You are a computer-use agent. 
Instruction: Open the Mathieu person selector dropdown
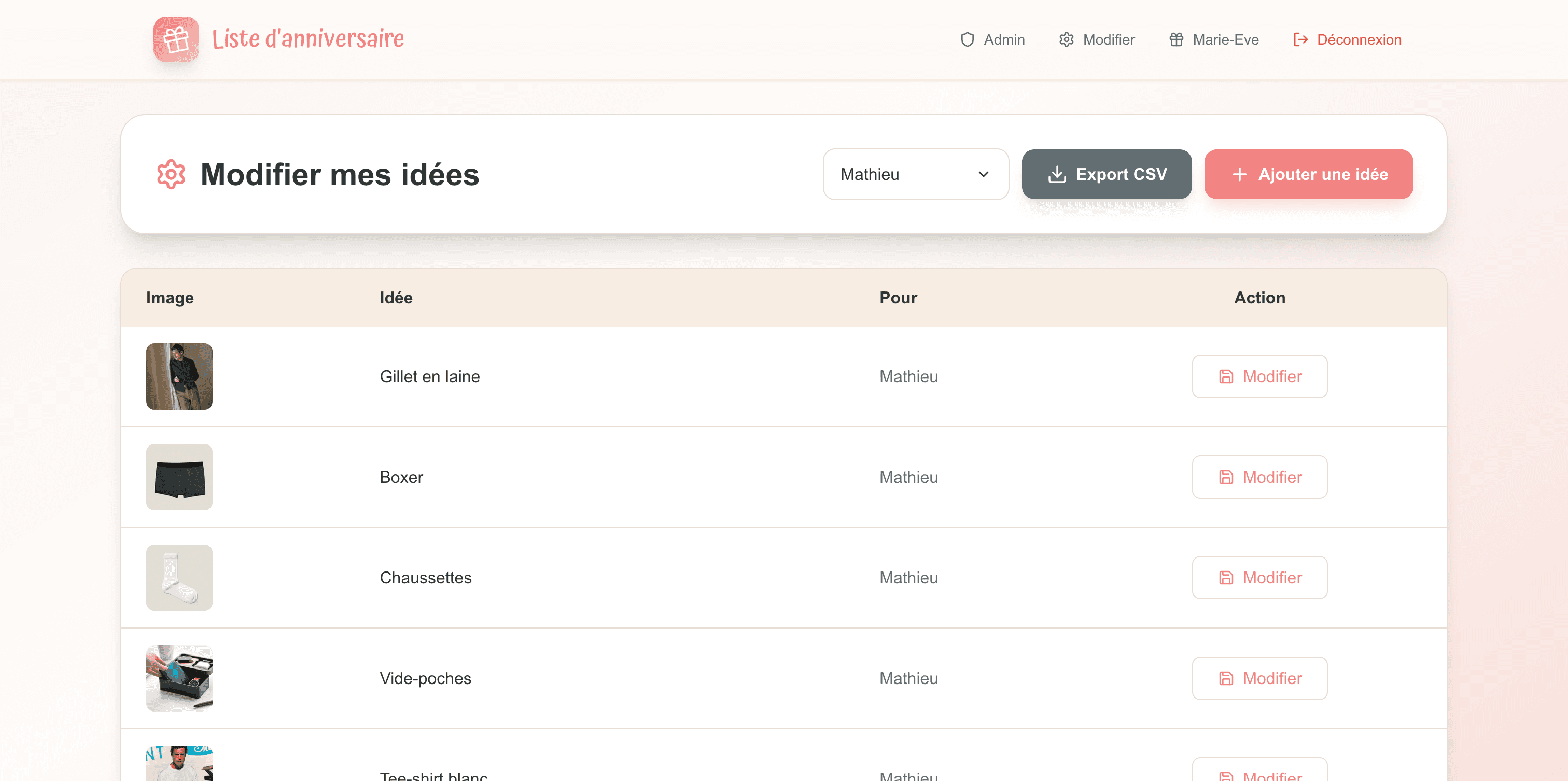pos(916,174)
